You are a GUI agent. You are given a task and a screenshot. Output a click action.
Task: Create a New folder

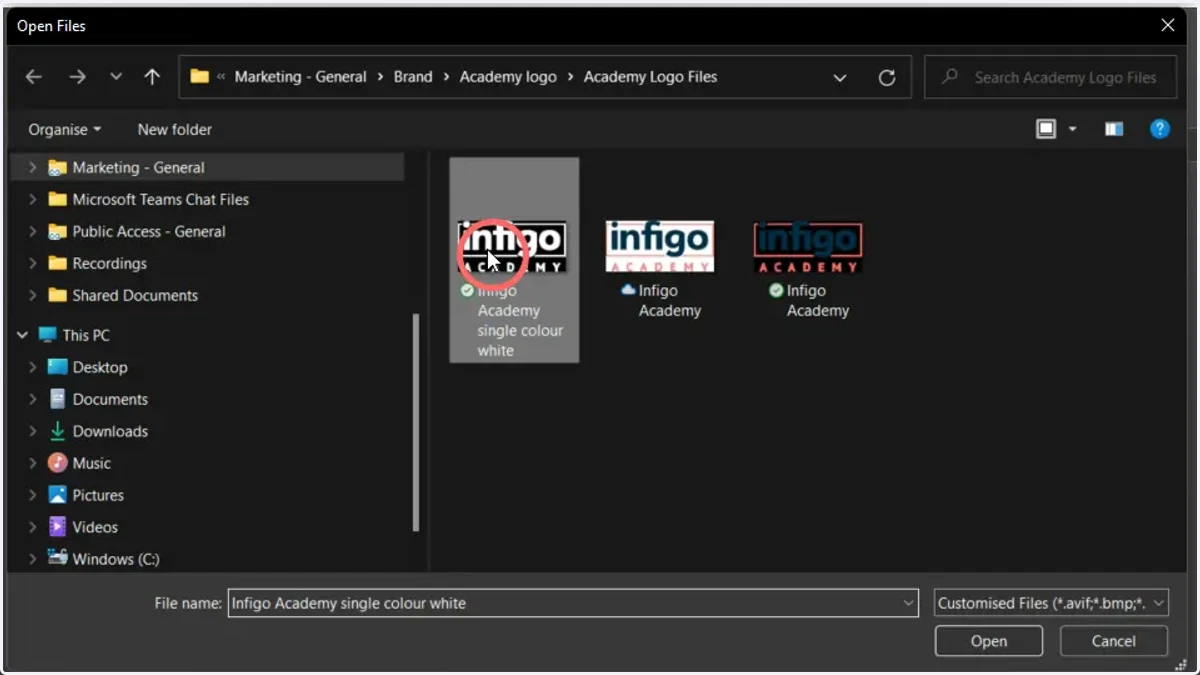click(174, 129)
